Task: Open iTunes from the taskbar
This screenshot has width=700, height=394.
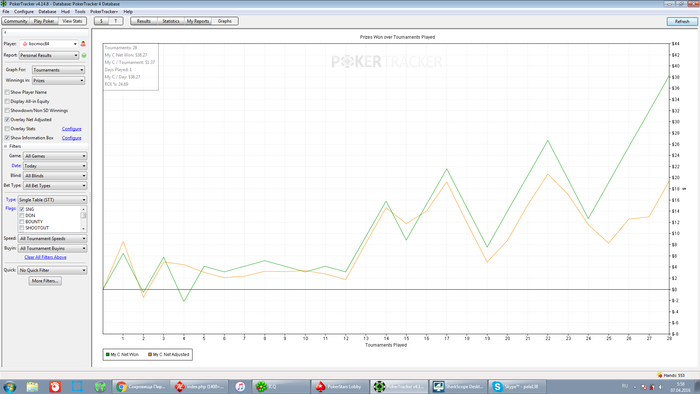Action: coord(240,386)
